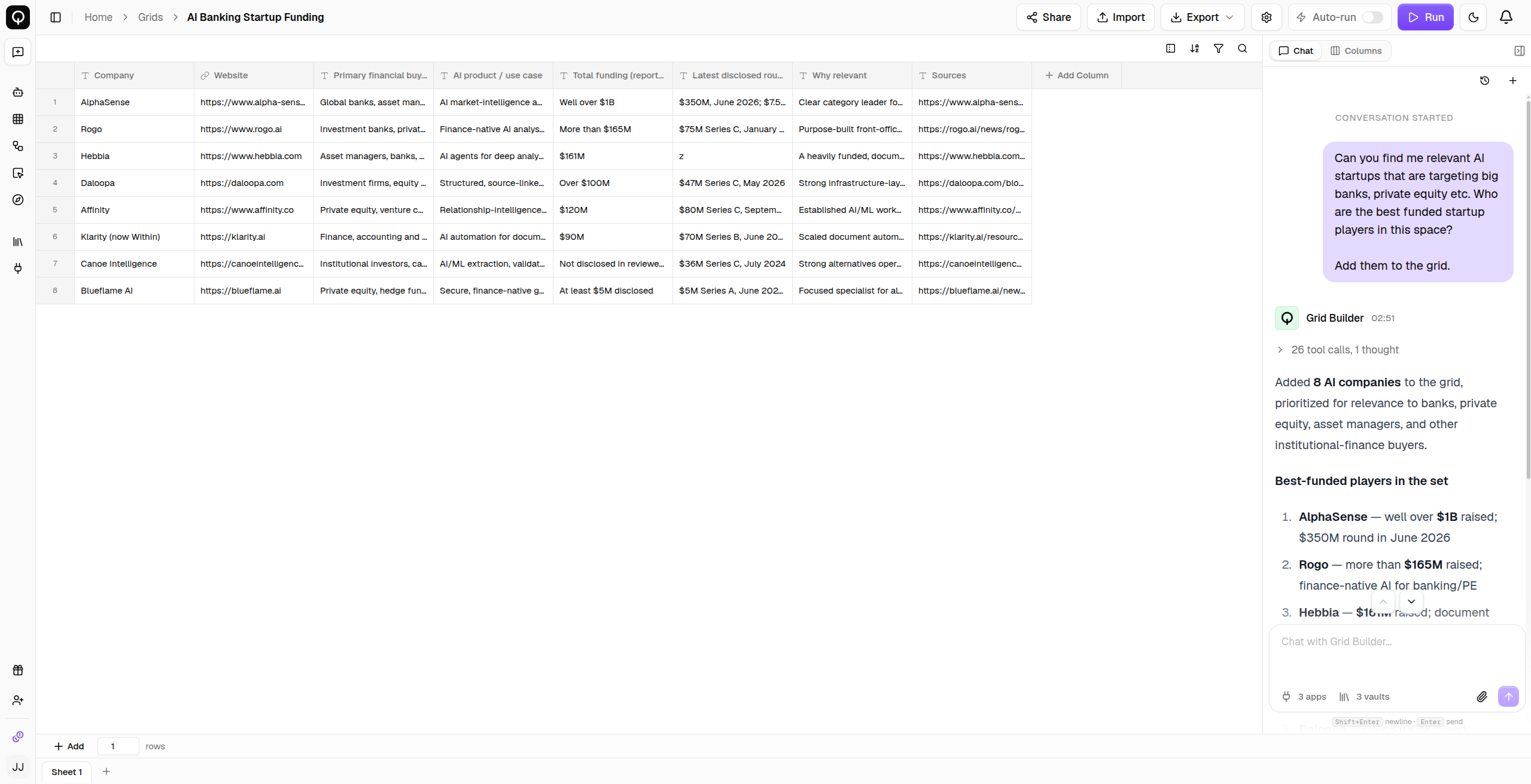Viewport: 1531px width, 784px height.
Task: Open the https://www.rogo.ai website link
Action: click(x=241, y=129)
